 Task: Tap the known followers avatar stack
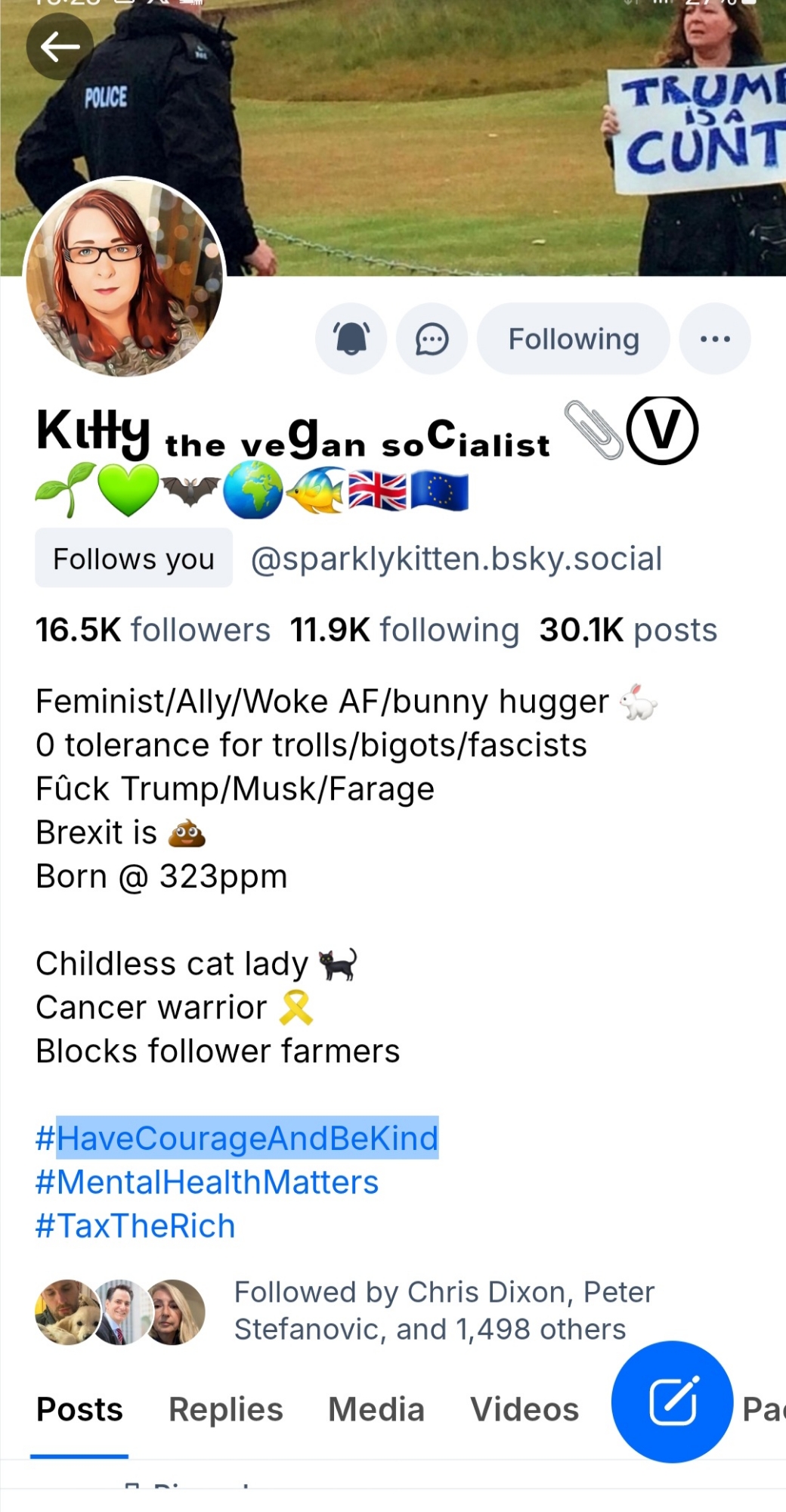[x=120, y=1312]
